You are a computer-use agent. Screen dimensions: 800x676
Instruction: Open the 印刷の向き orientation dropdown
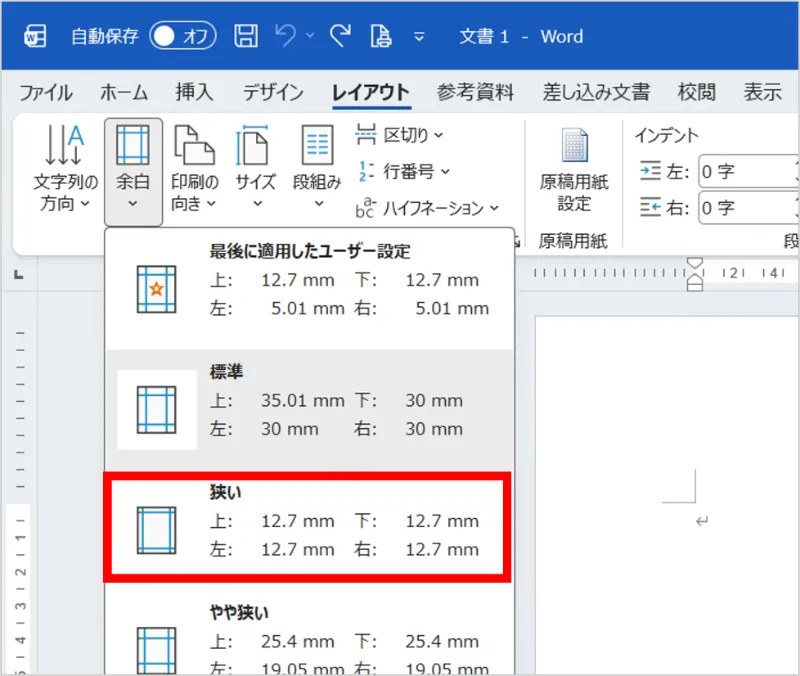pyautogui.click(x=195, y=169)
